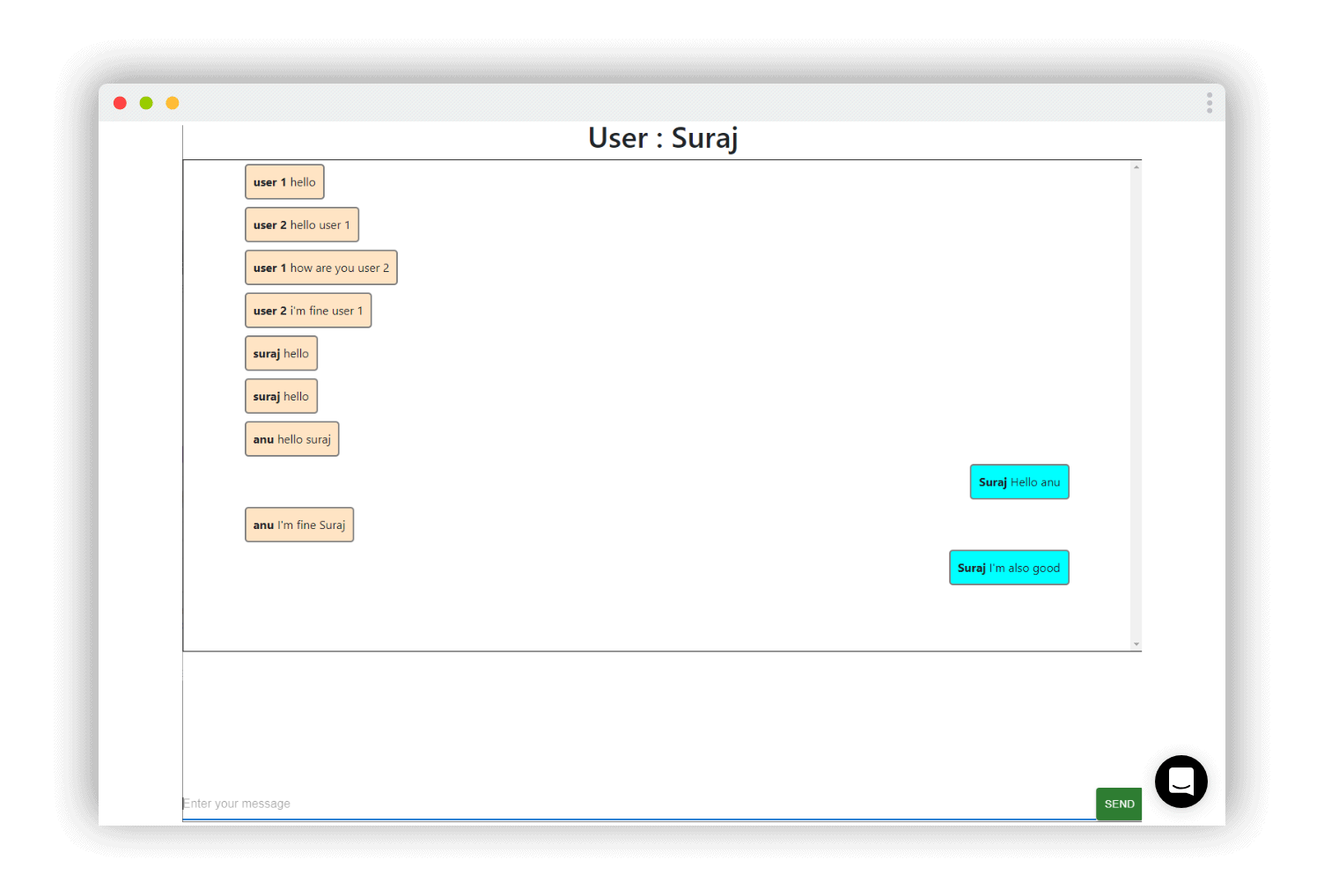Open the three-dot menu in title bar
Screen dimensions: 1324x896
(x=1210, y=103)
